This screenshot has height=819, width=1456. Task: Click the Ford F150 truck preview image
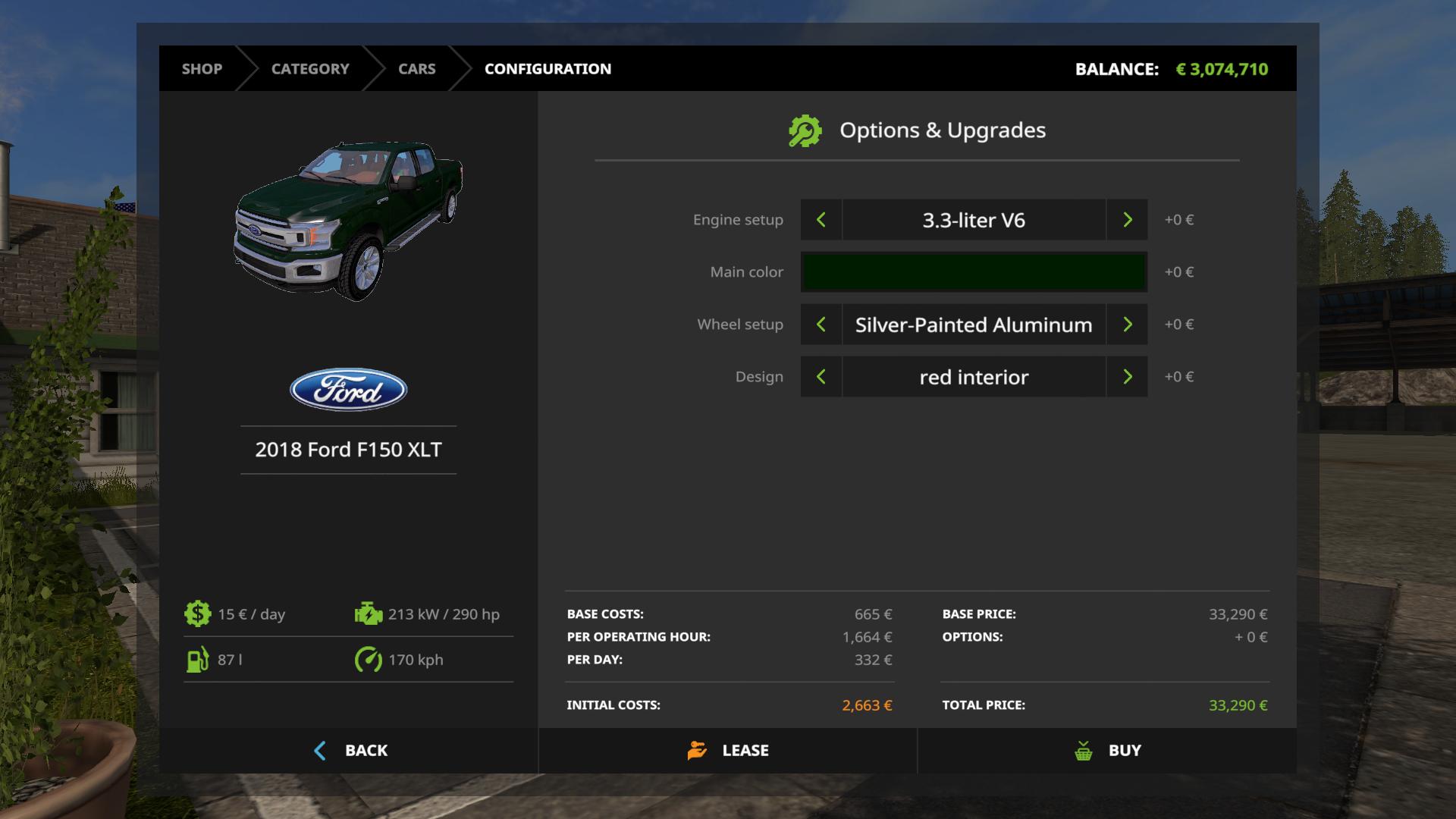[348, 220]
